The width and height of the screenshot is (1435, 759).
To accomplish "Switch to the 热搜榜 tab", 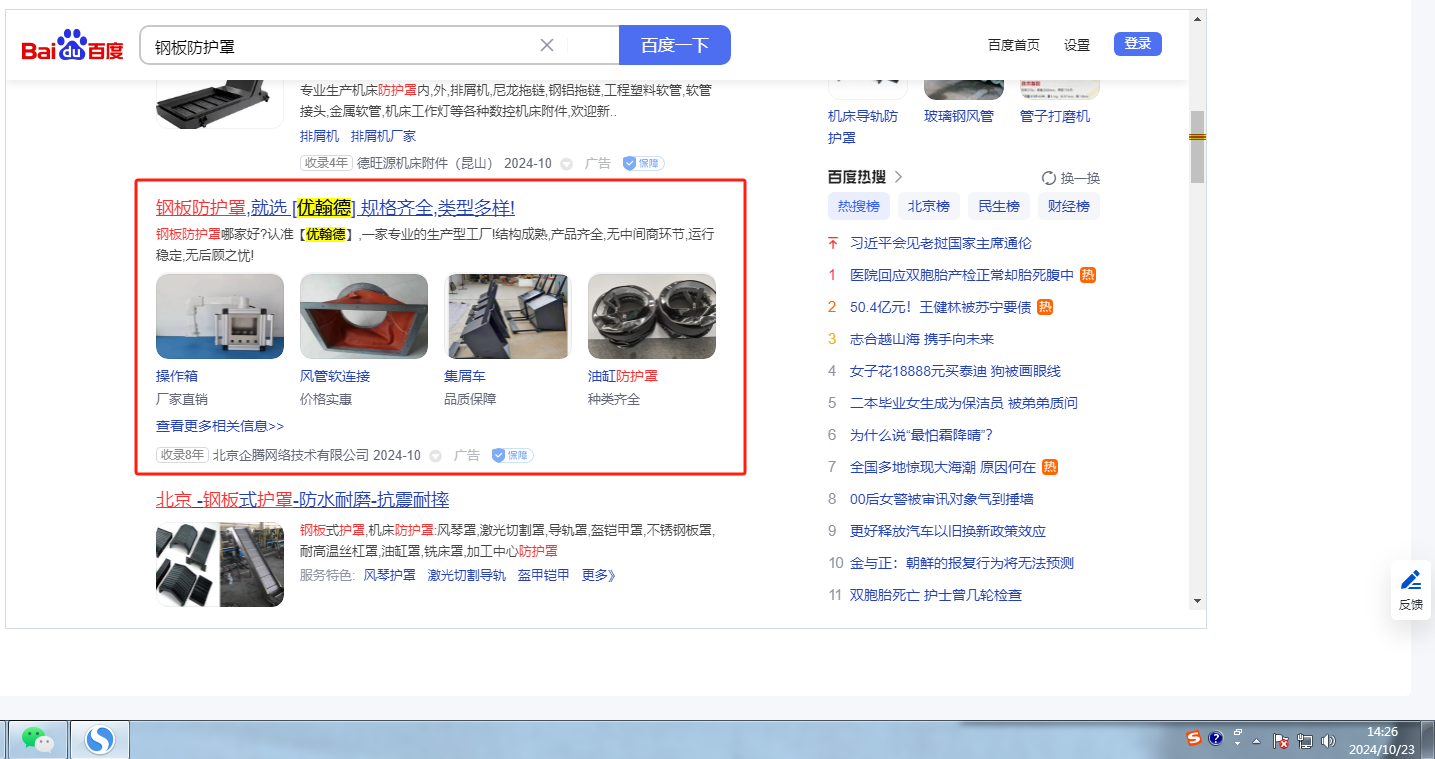I will pyautogui.click(x=858, y=207).
